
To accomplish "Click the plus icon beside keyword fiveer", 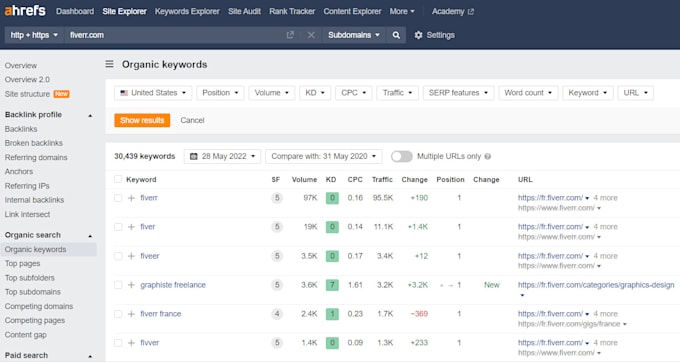I will (131, 256).
